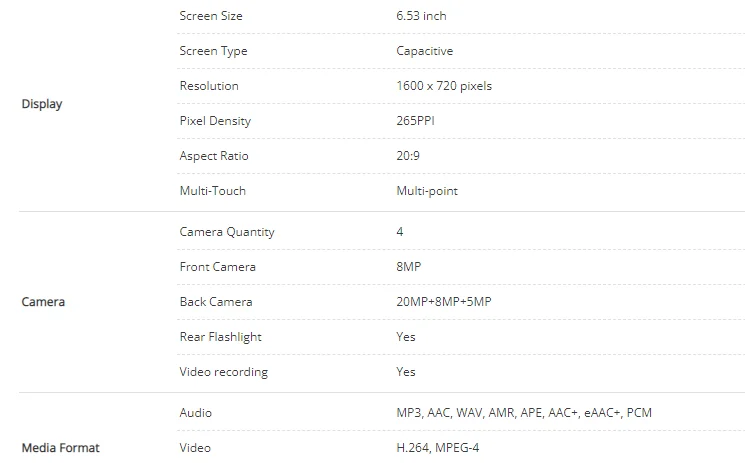Click the Pixel Density label

tap(215, 121)
